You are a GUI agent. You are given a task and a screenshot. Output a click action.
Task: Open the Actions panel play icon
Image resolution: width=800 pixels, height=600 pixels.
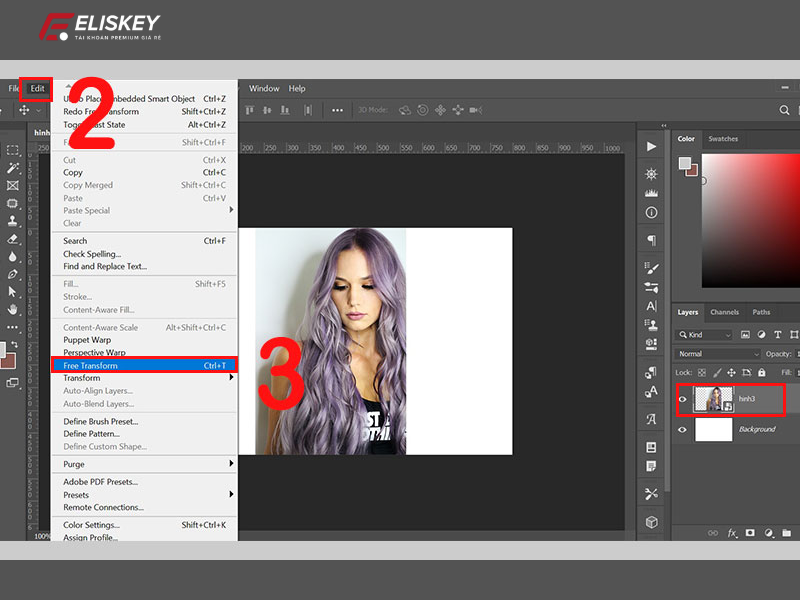(651, 146)
